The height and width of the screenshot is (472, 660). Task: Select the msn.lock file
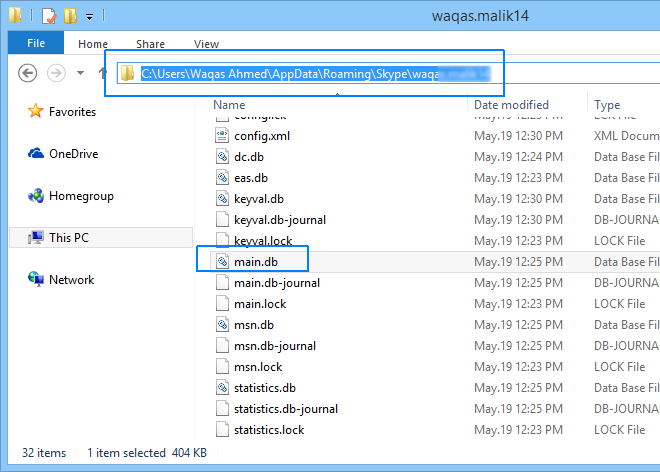(x=258, y=367)
